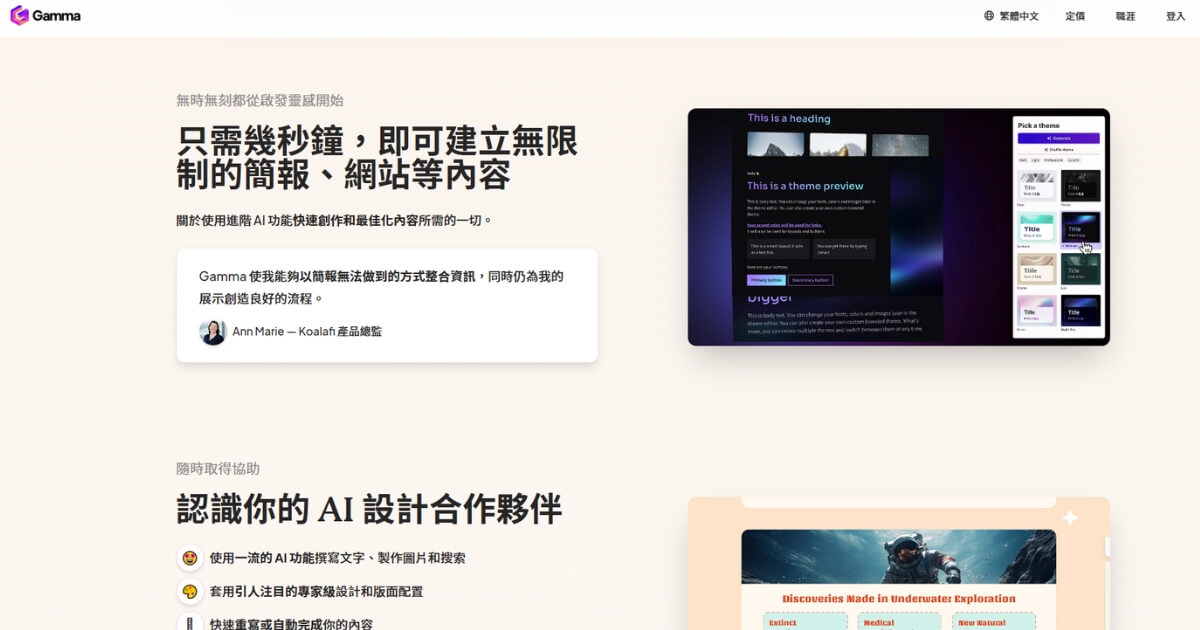The width and height of the screenshot is (1200, 630).
Task: Select the black Title theme card
Action: point(1081,186)
